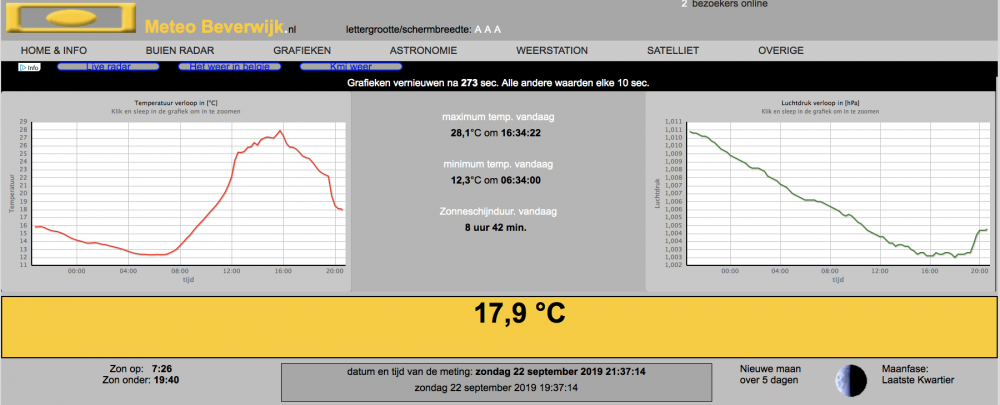The image size is (1000, 405).
Task: Open the WEERSTATION menu
Action: coord(552,51)
